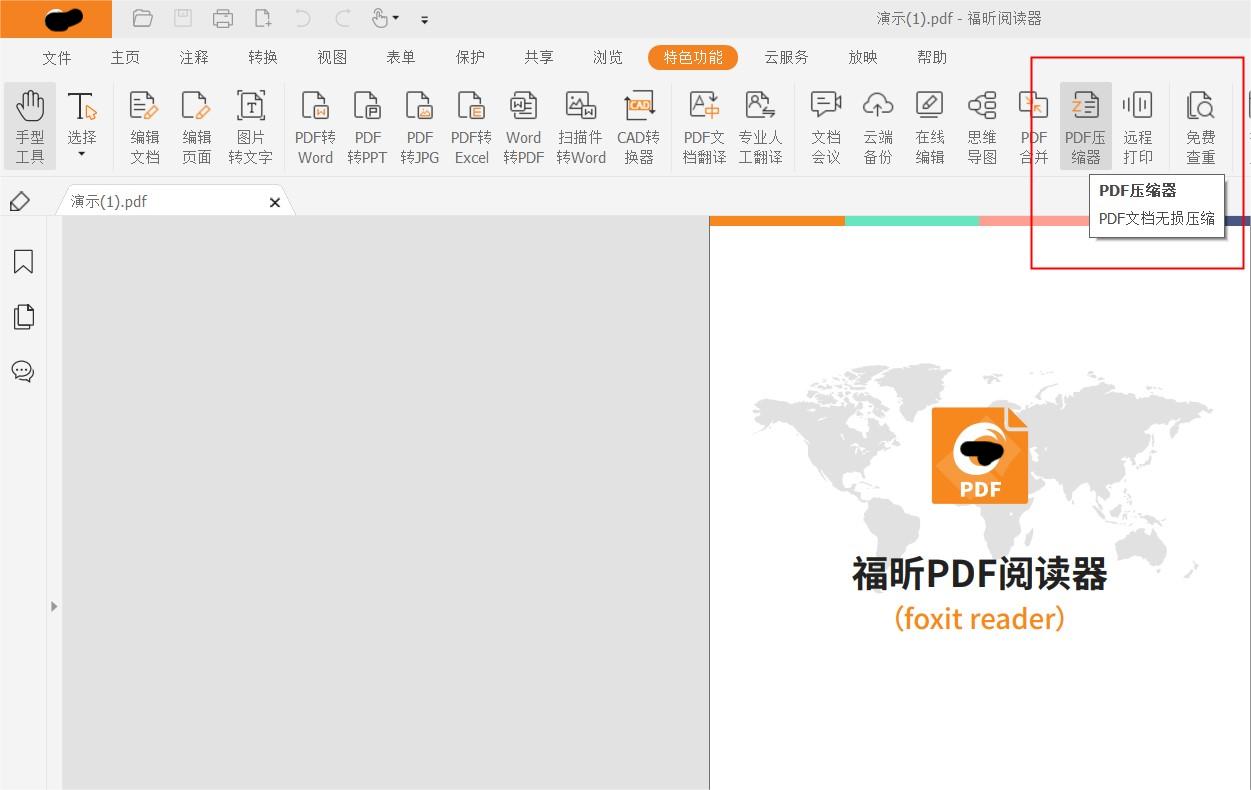Launch the PDF compressor (PDF压缩器)
Screen dimensions: 1251x790
(1086, 126)
